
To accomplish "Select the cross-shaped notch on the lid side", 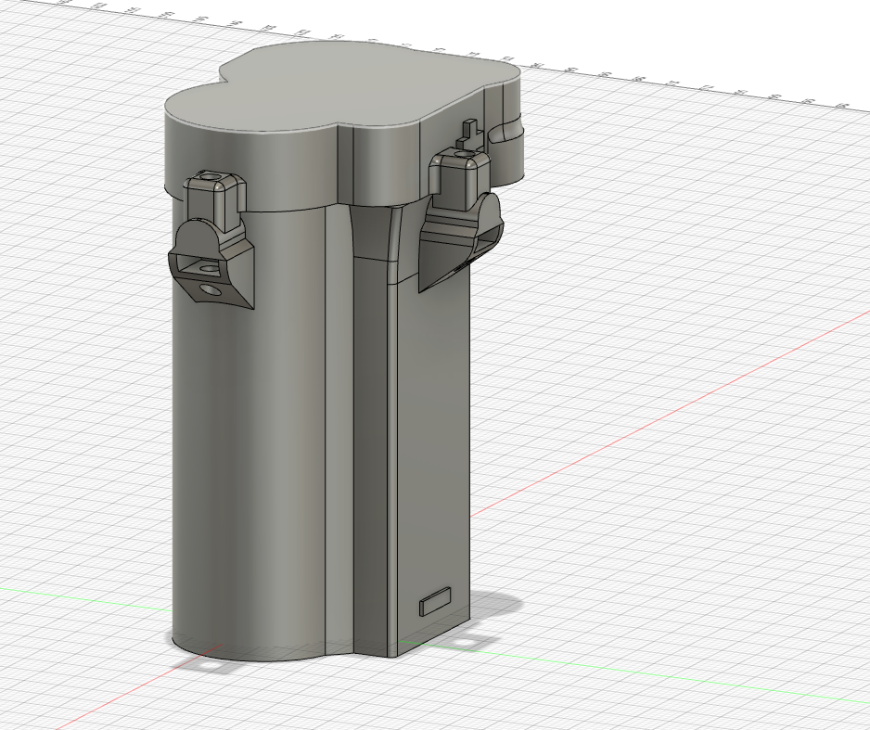I will click(471, 133).
